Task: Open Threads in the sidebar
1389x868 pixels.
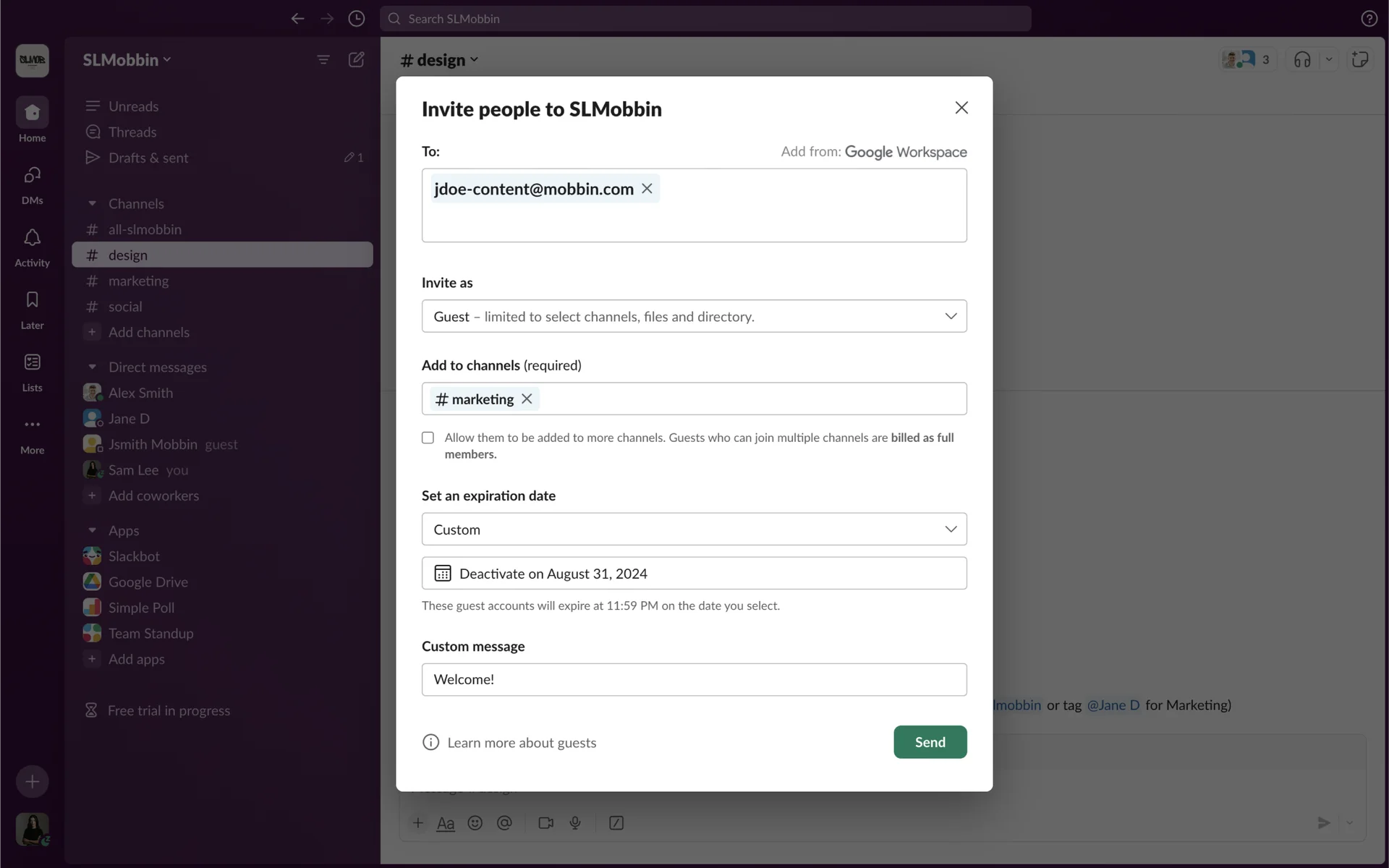Action: (132, 132)
